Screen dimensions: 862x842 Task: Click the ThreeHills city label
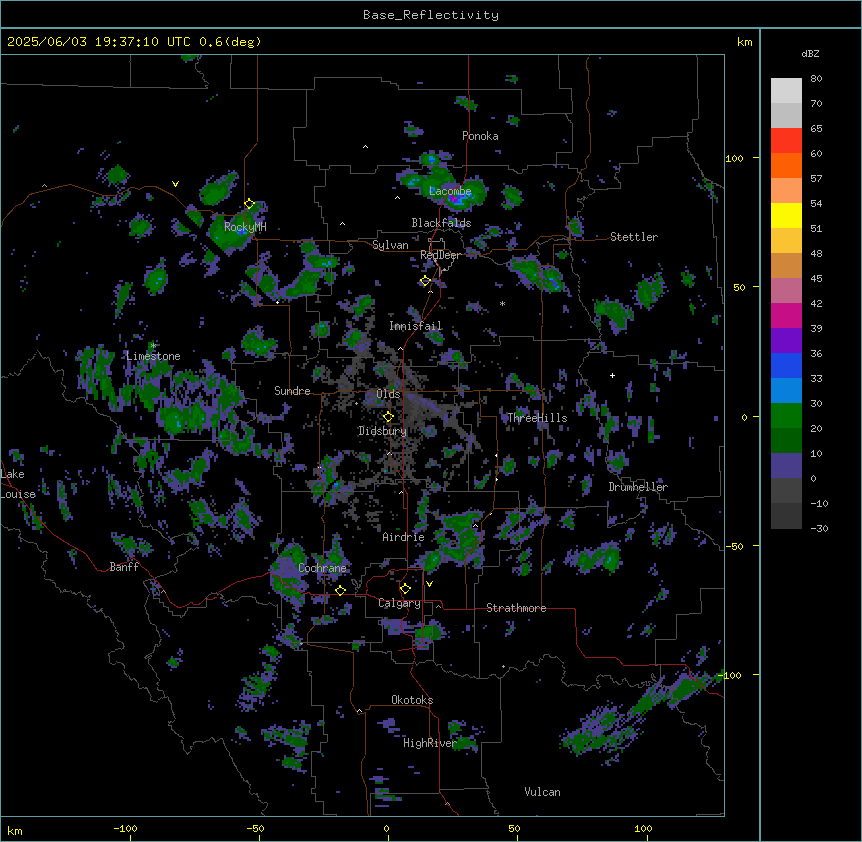point(537,418)
